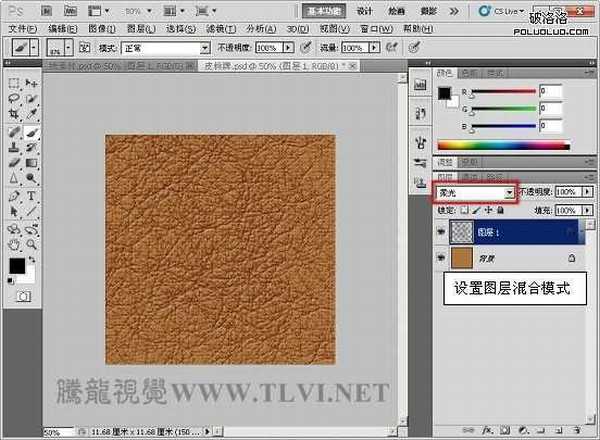Open the brush opacity slider arrow in the options bar
Viewport: 600px width, 440px height.
[x=288, y=48]
